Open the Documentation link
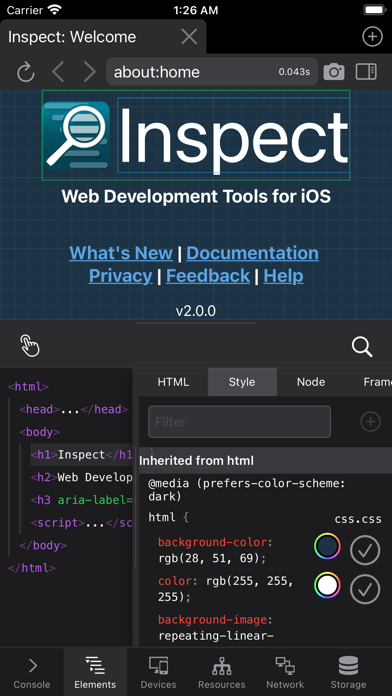This screenshot has width=392, height=696. click(x=252, y=253)
